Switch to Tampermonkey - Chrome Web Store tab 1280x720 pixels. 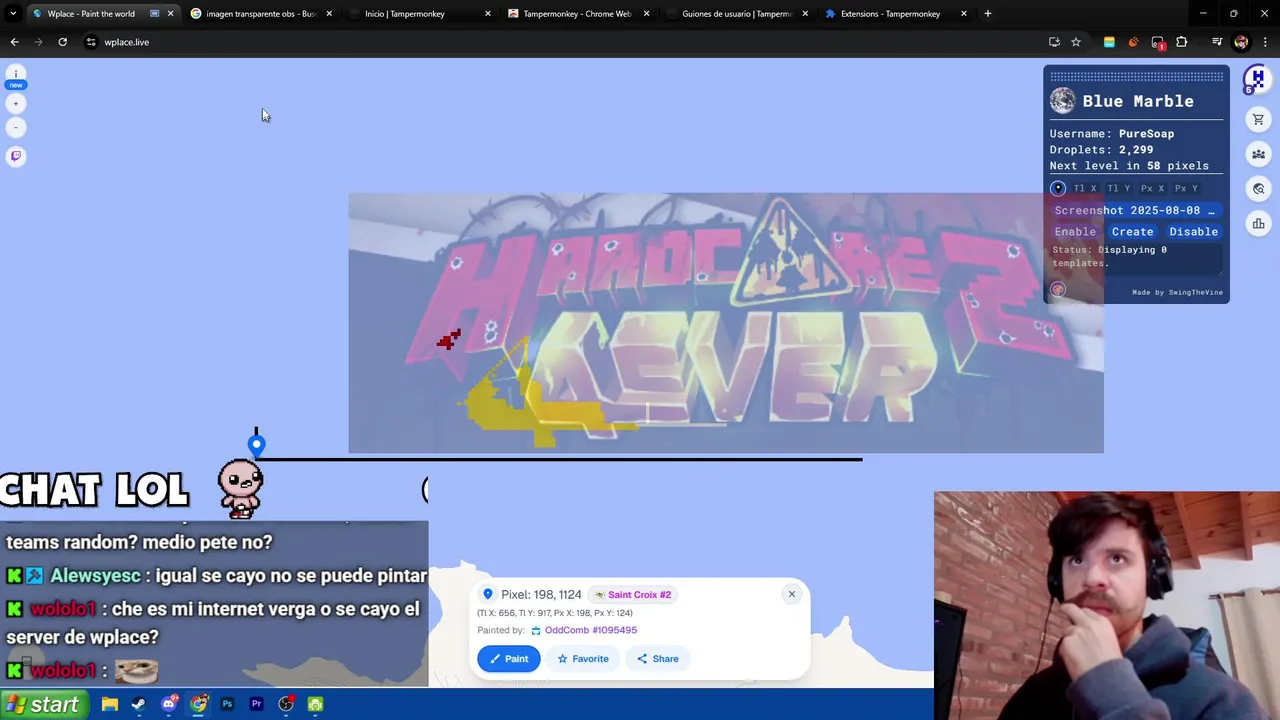(578, 14)
